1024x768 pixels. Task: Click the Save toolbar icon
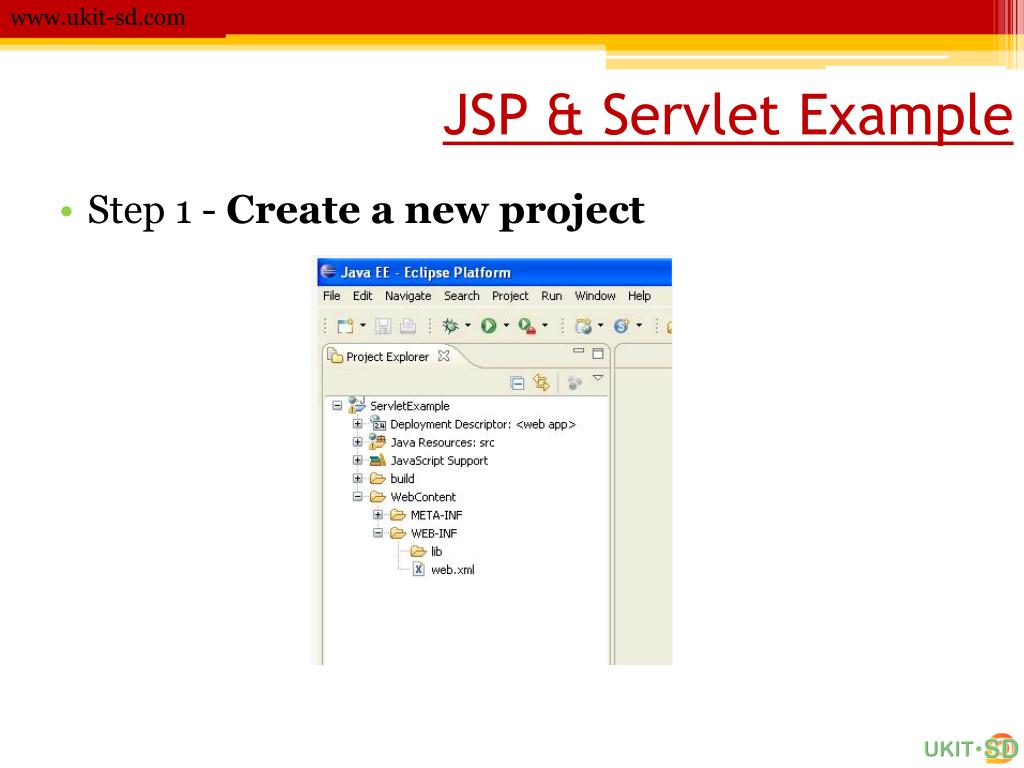(x=383, y=326)
